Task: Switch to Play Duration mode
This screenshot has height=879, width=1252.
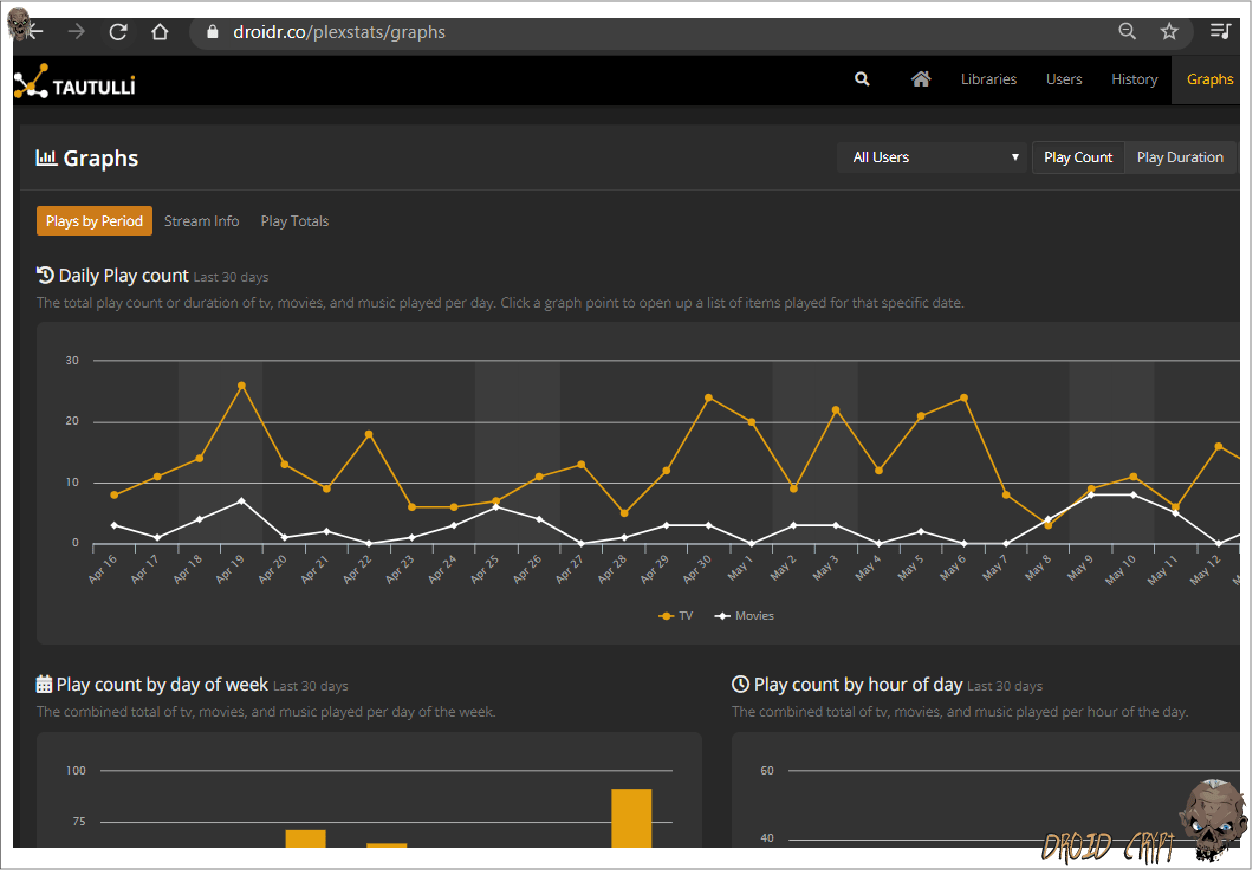Action: (1180, 157)
